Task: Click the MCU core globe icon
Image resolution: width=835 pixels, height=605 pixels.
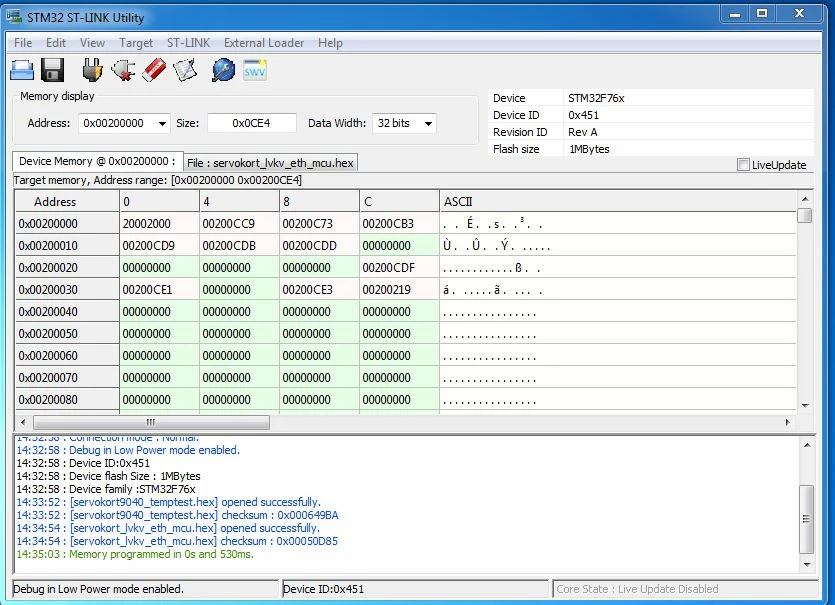Action: click(x=224, y=70)
